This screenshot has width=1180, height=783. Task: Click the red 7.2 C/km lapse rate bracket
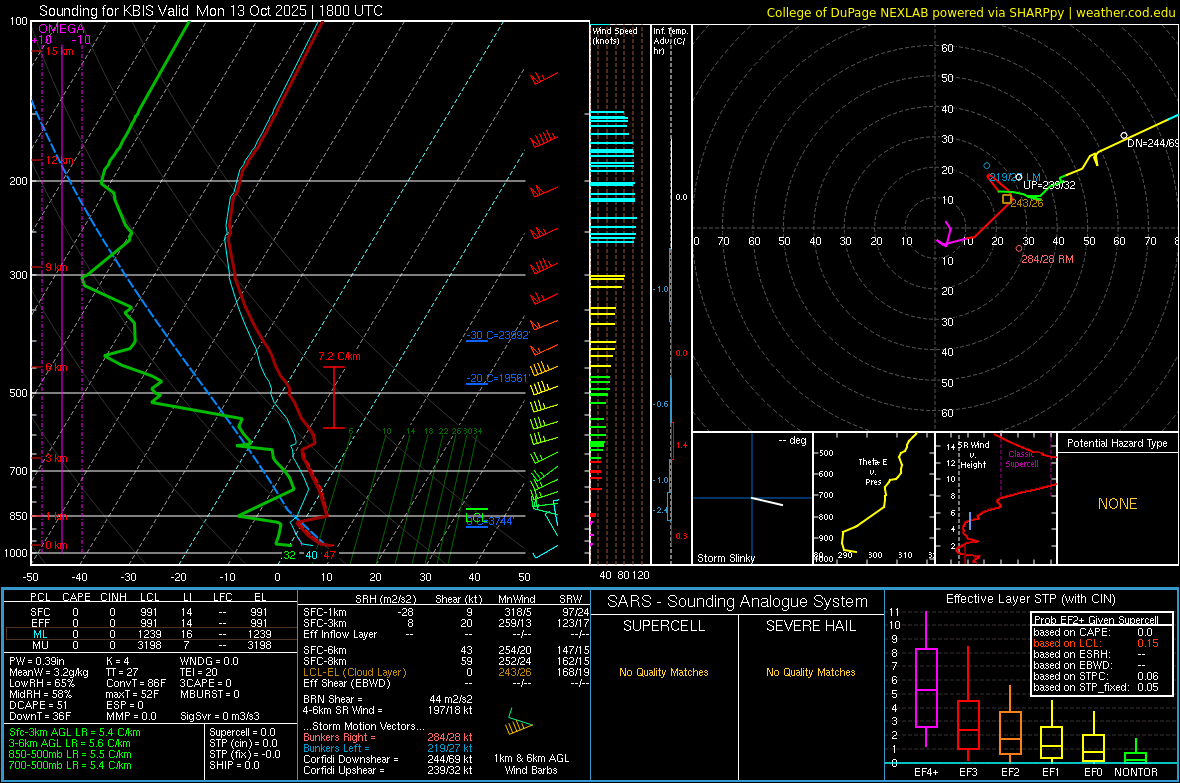point(333,398)
